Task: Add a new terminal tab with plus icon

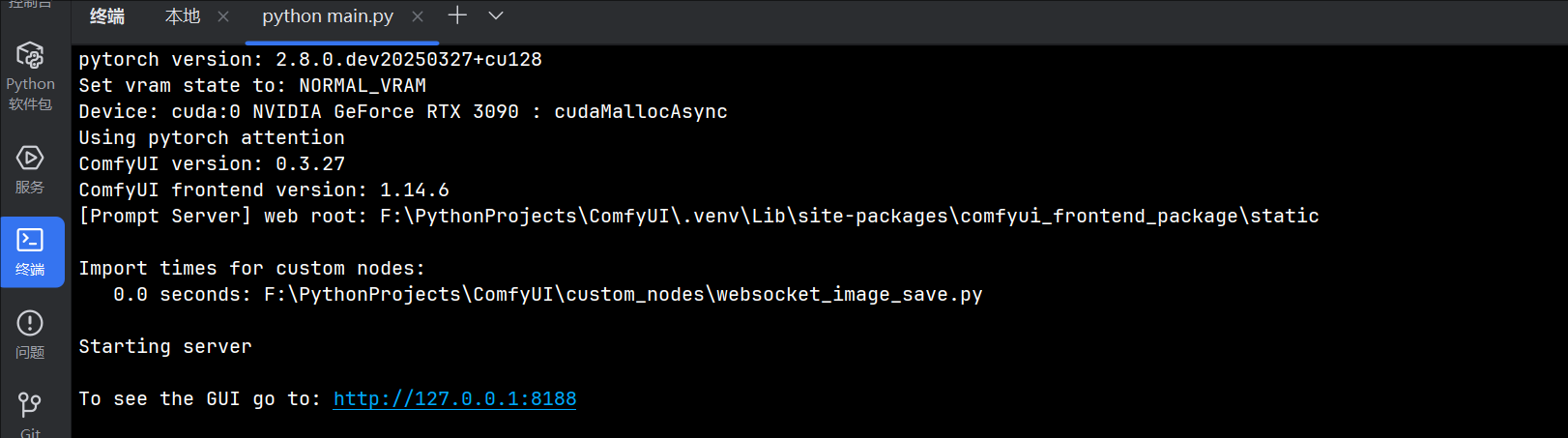Action: coord(457,15)
